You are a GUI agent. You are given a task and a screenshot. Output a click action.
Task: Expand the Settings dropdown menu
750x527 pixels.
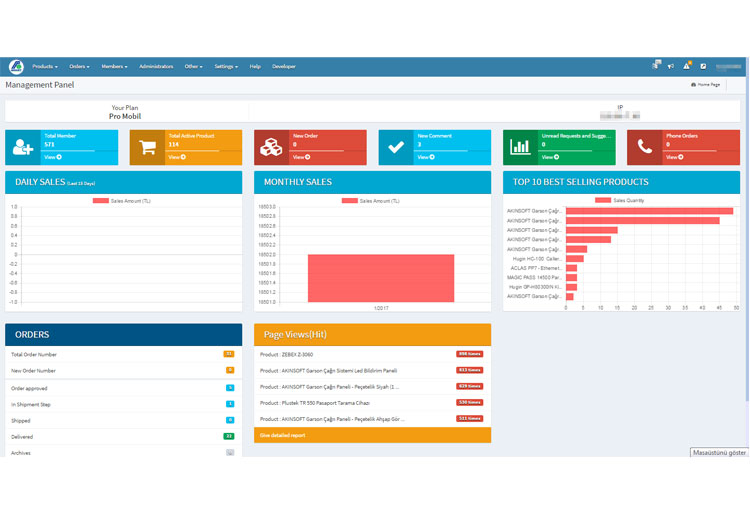[x=226, y=66]
